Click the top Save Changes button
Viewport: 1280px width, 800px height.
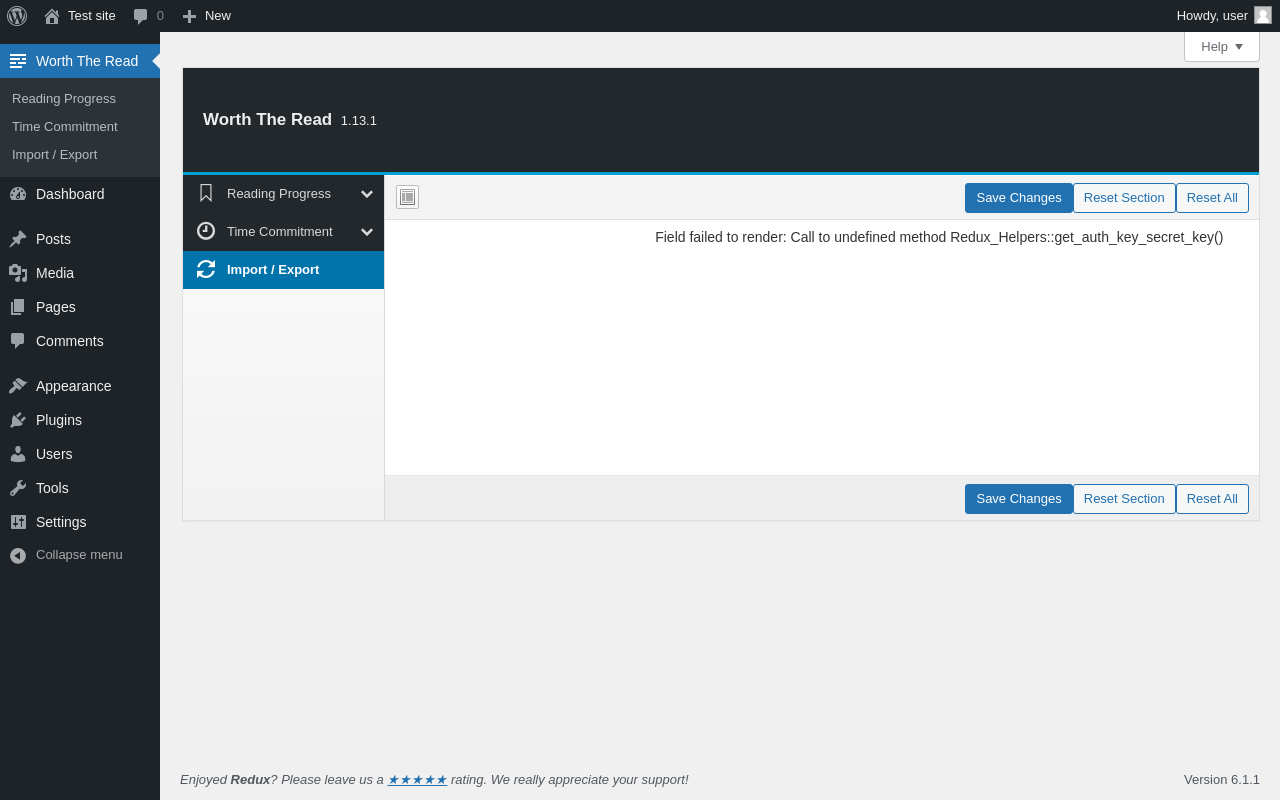(x=1019, y=198)
